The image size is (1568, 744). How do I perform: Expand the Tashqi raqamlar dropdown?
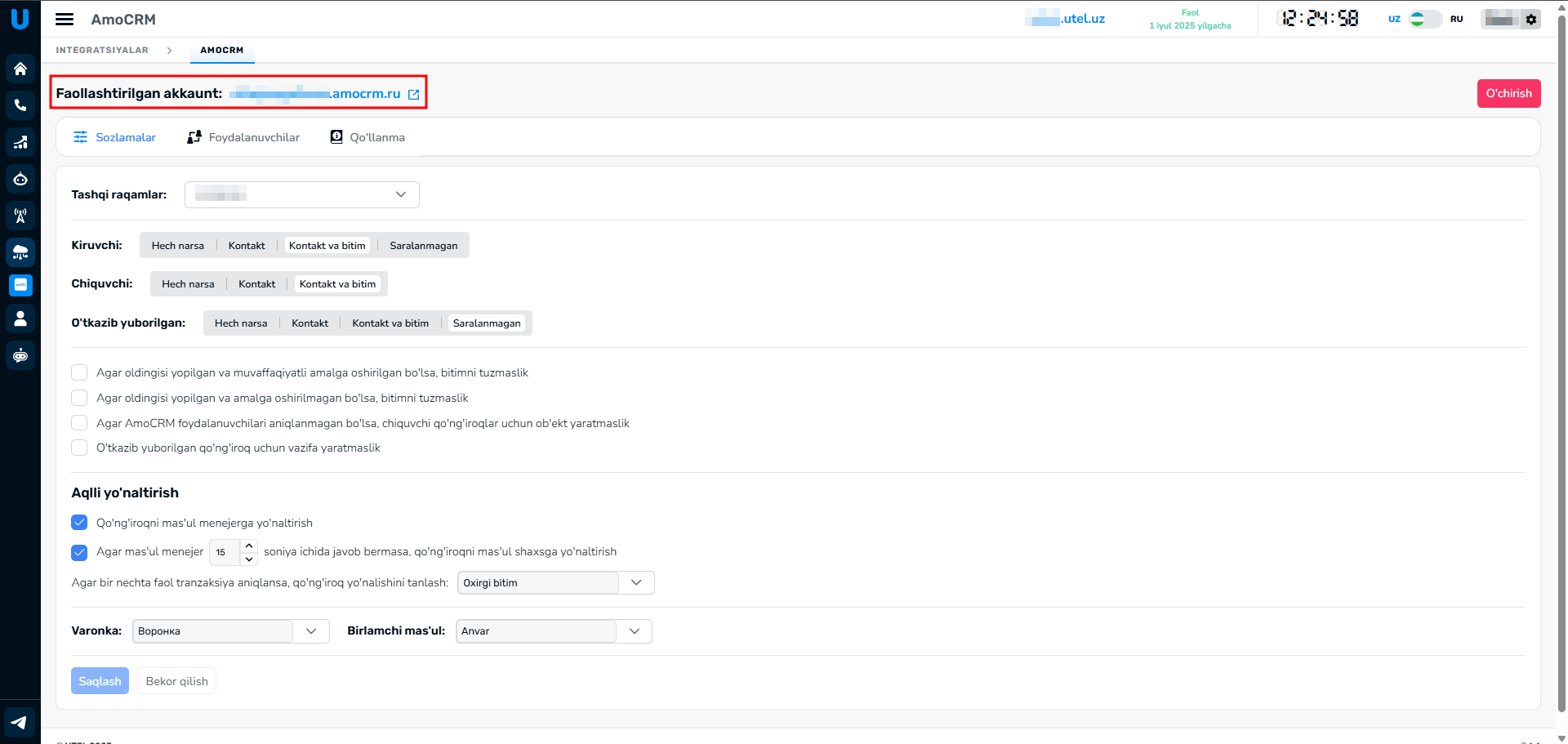[x=302, y=194]
